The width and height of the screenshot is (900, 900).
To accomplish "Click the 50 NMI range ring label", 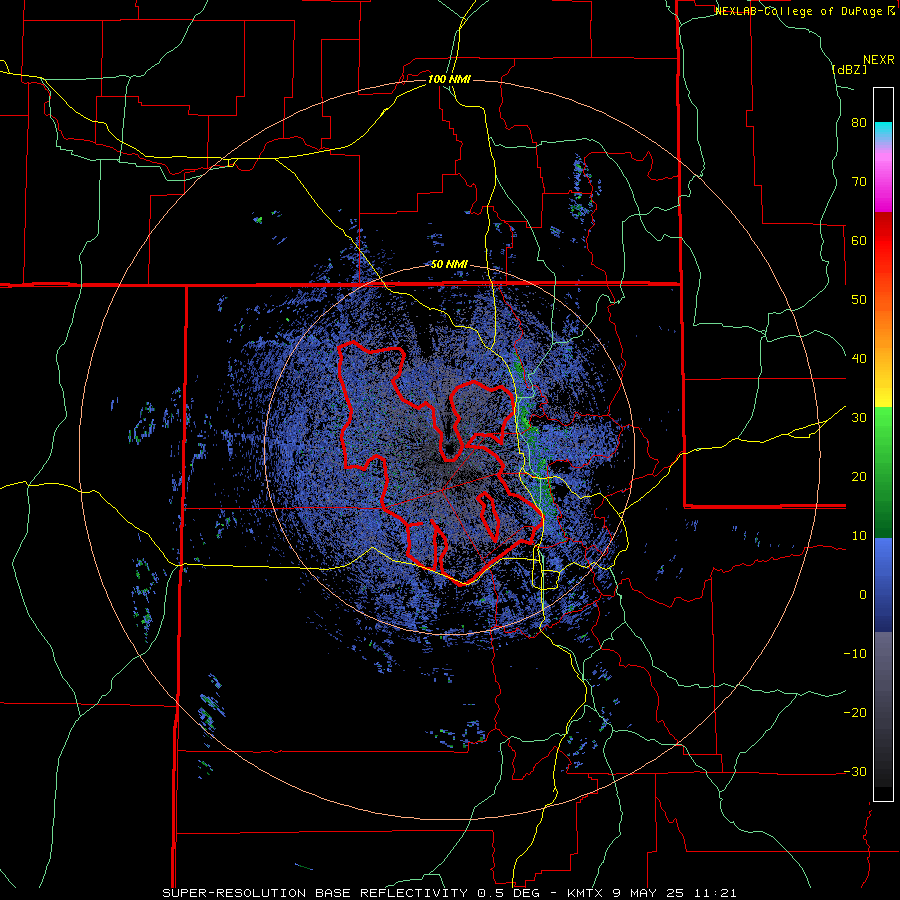I will (449, 264).
